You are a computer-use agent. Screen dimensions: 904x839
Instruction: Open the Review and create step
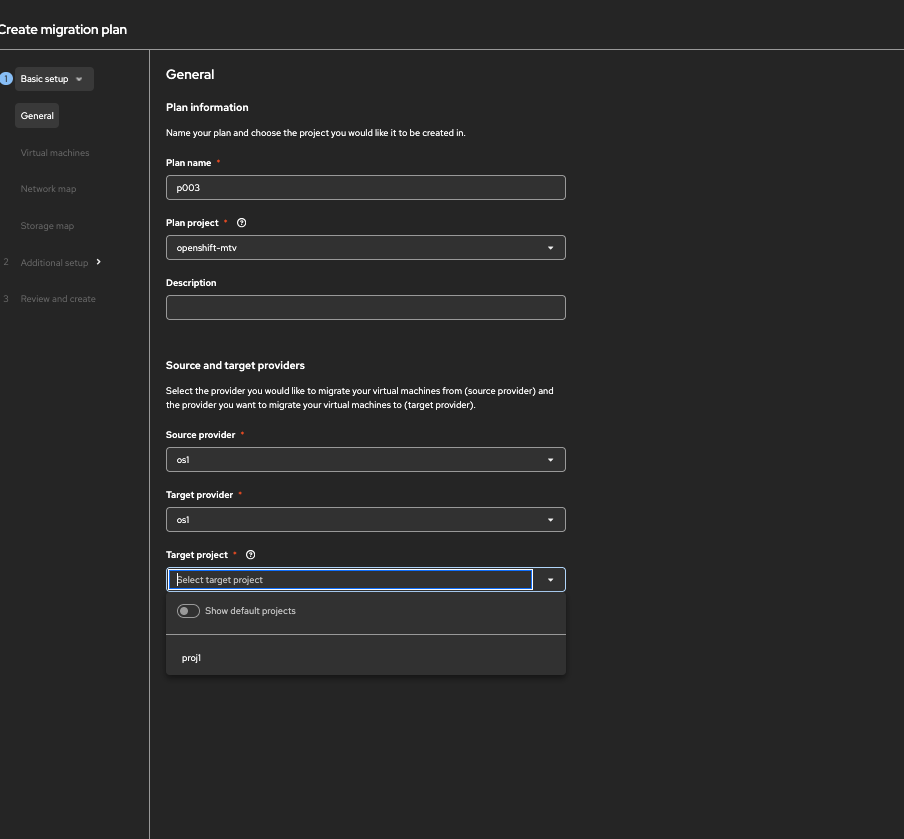click(x=58, y=299)
